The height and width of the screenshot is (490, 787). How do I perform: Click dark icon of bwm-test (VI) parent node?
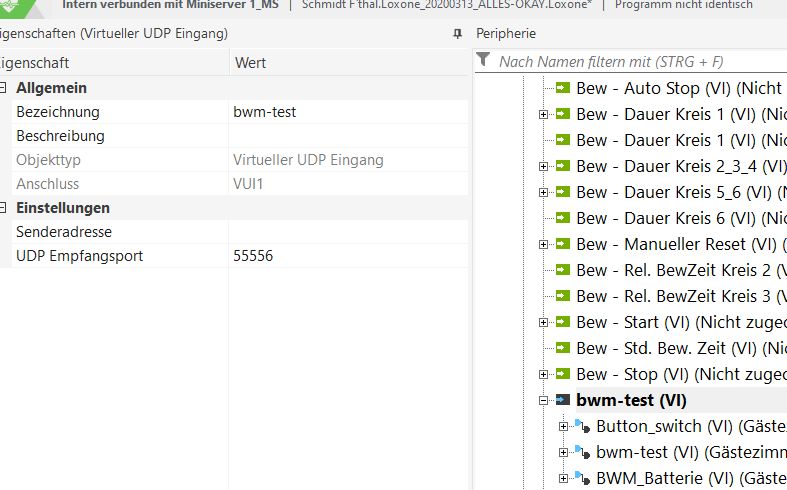(563, 400)
